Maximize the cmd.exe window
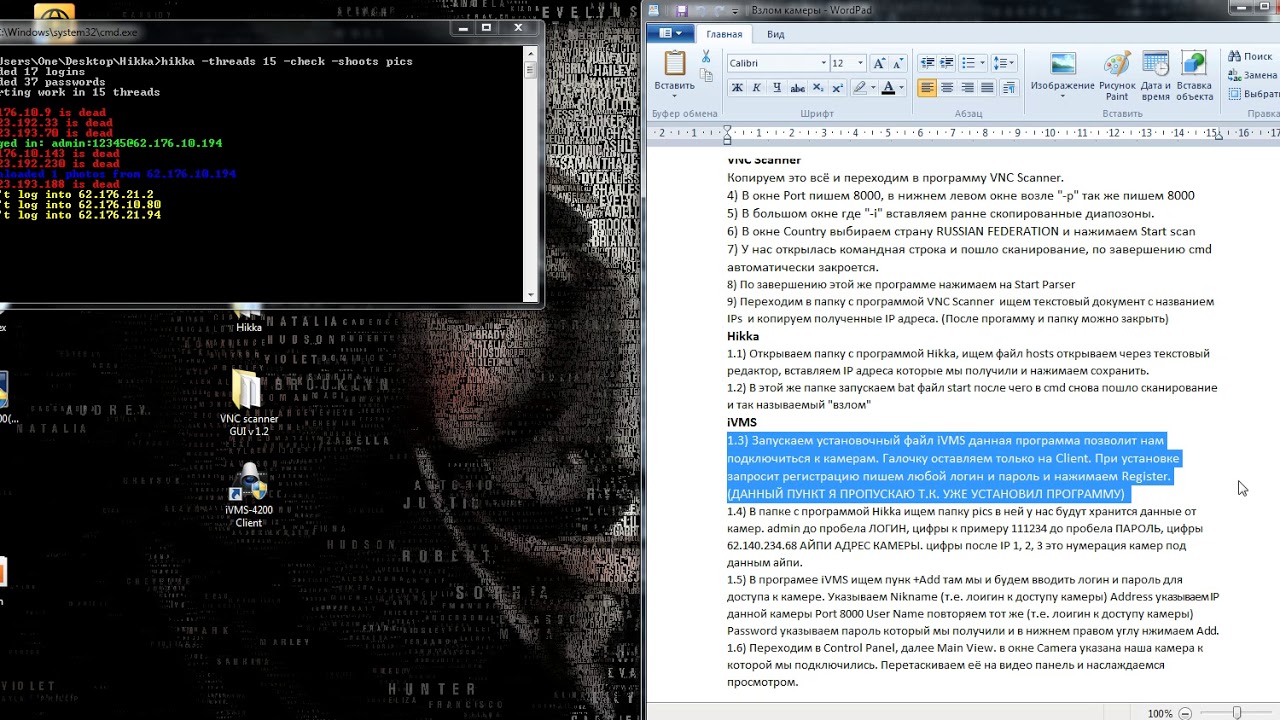Viewport: 1280px width, 720px height. (x=486, y=28)
